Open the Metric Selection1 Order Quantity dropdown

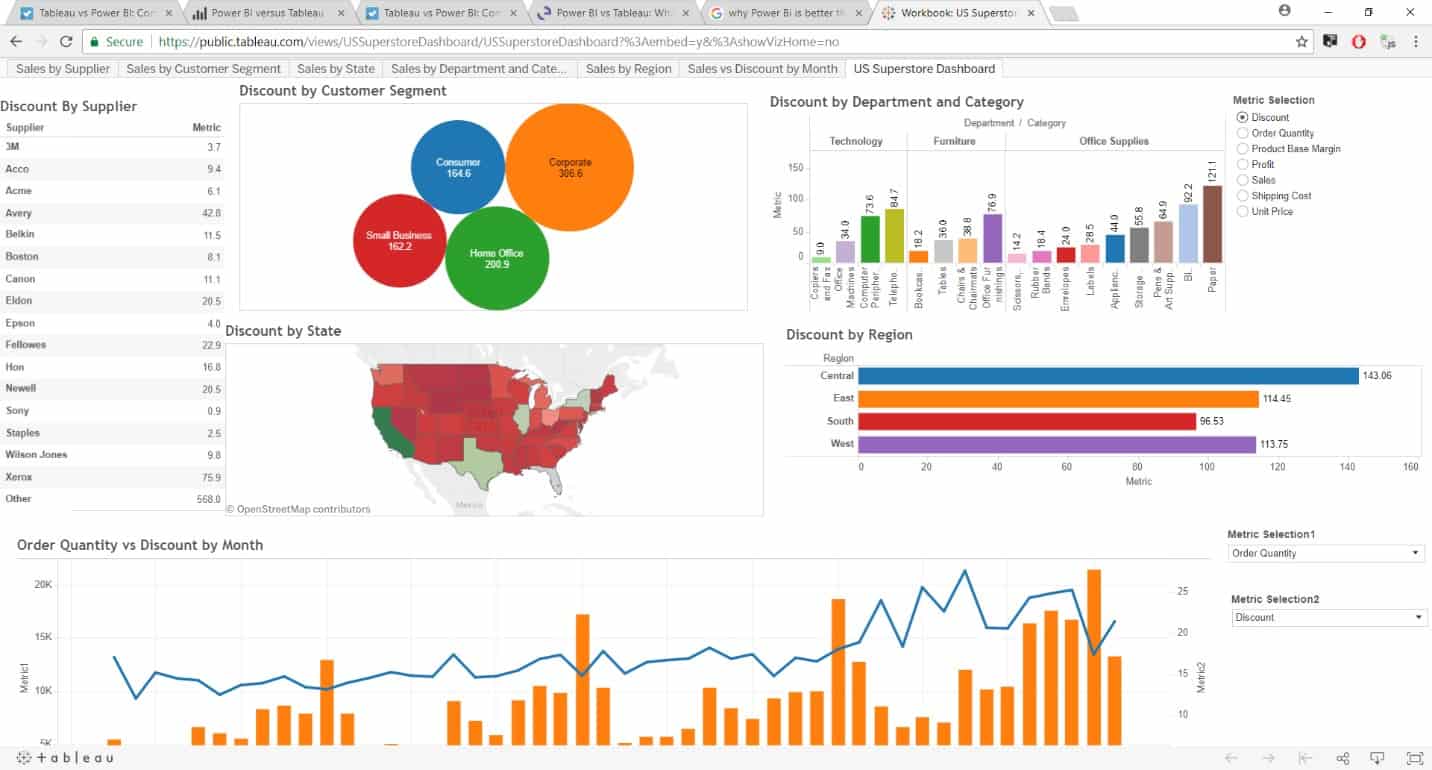1326,553
